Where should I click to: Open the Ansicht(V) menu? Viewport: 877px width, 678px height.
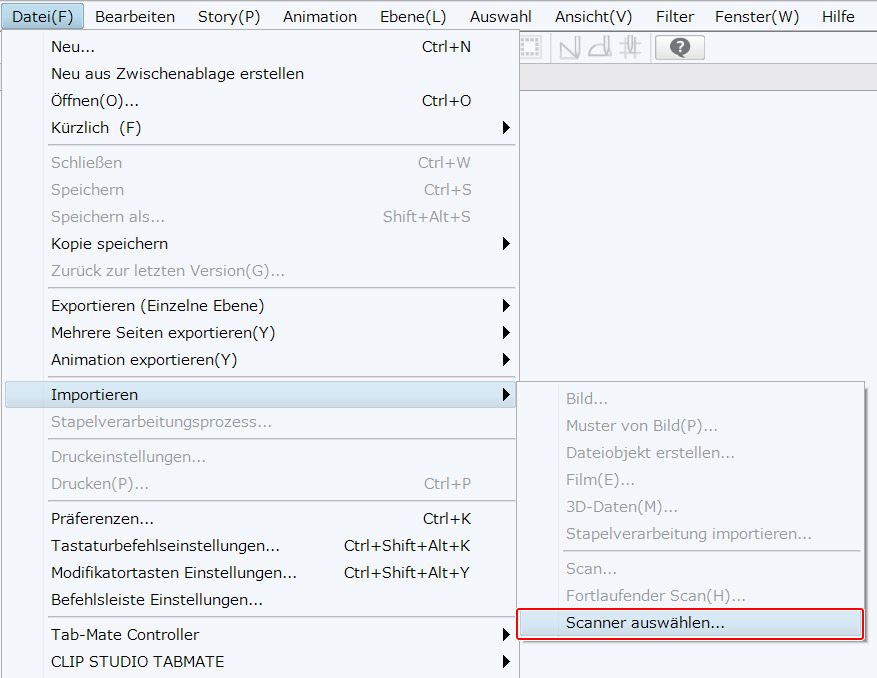(593, 17)
